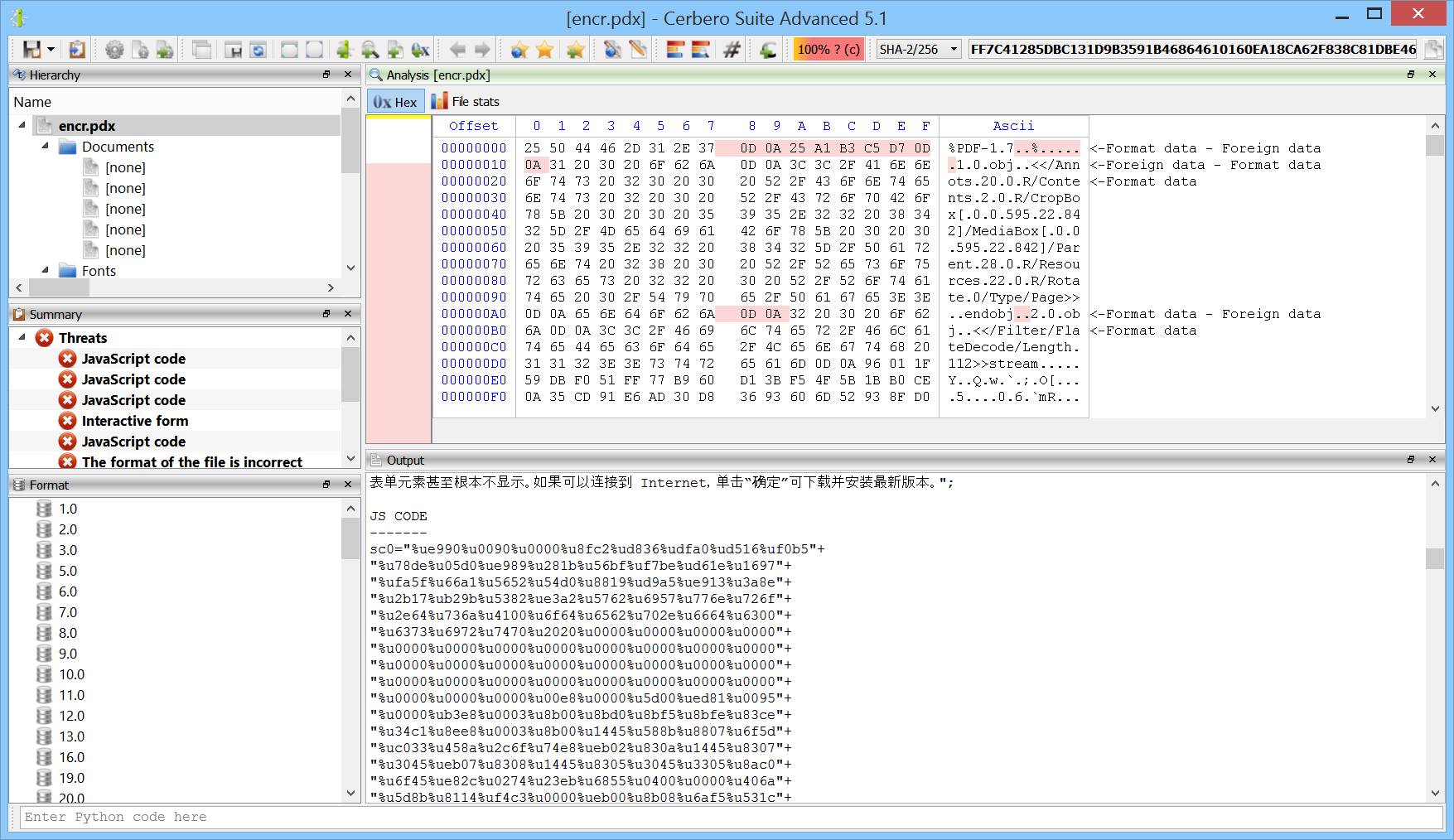Click the pencil on note icon

click(x=638, y=50)
